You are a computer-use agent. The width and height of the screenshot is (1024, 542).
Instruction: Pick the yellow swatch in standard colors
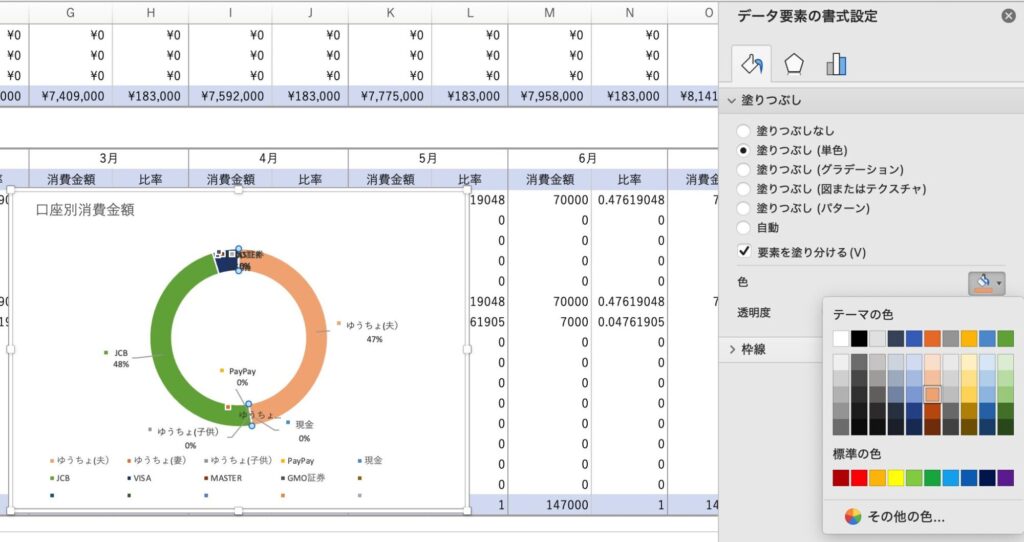pos(896,478)
